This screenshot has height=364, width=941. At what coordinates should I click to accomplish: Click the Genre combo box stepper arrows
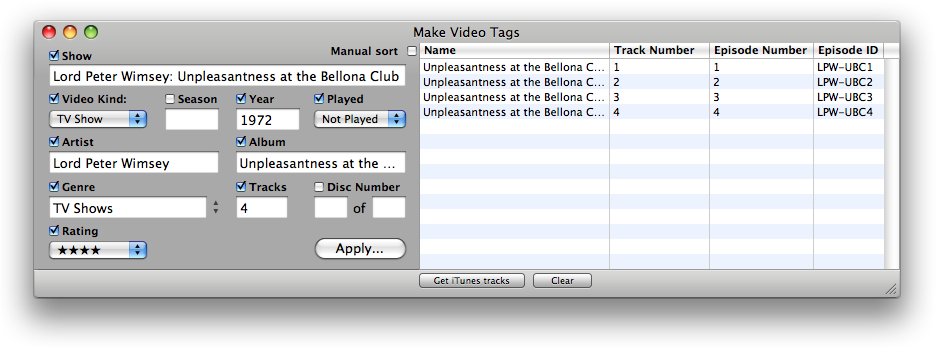(x=215, y=208)
